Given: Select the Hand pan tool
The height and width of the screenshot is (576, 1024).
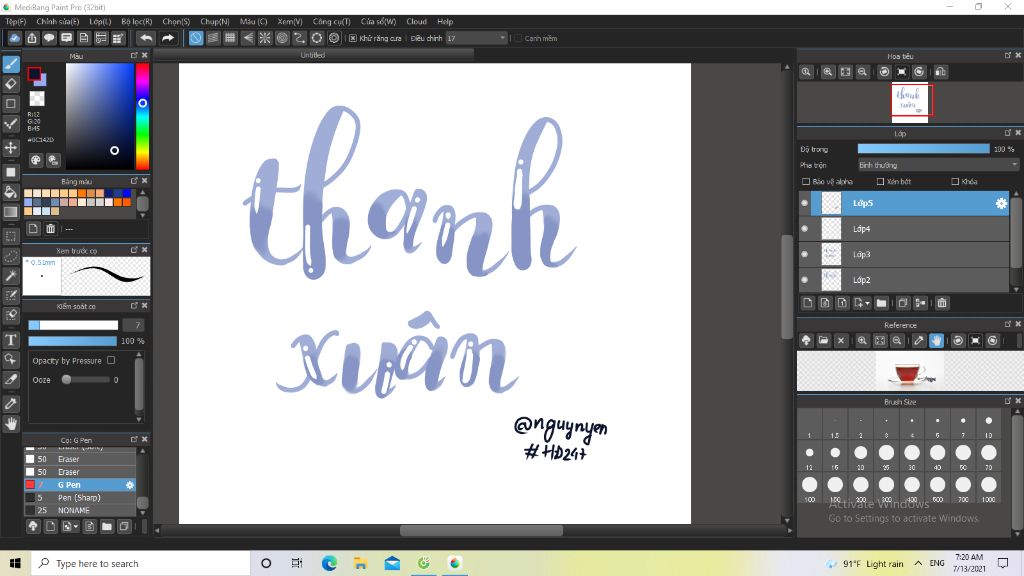Looking at the screenshot, I should tap(11, 424).
